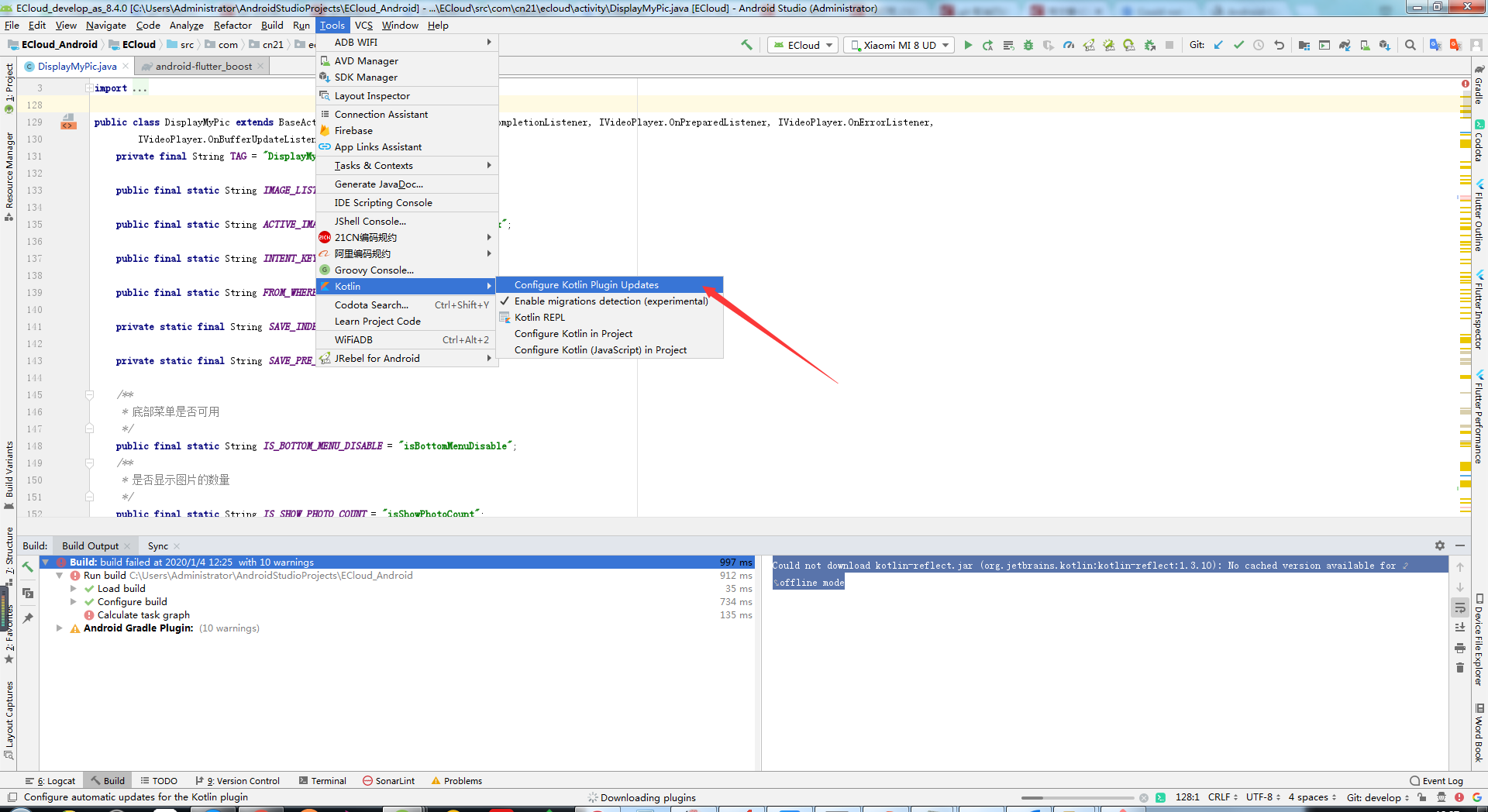Click the blue Google Translate icon
Viewport: 1488px width, 812px height.
1435,45
